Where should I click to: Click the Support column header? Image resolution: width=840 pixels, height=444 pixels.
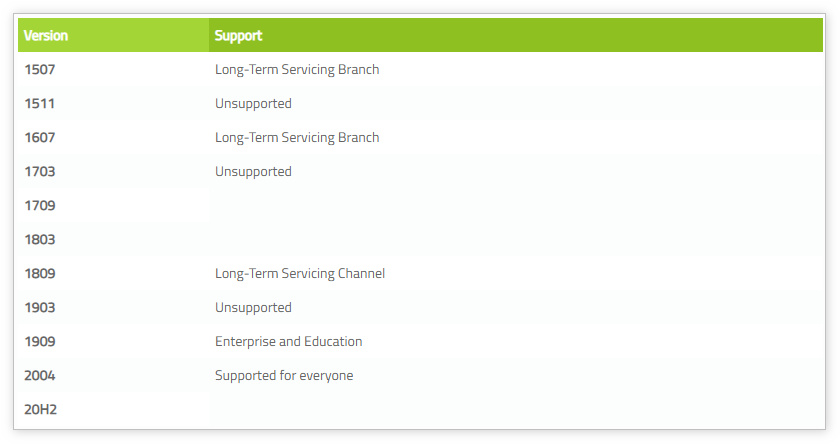click(x=238, y=36)
